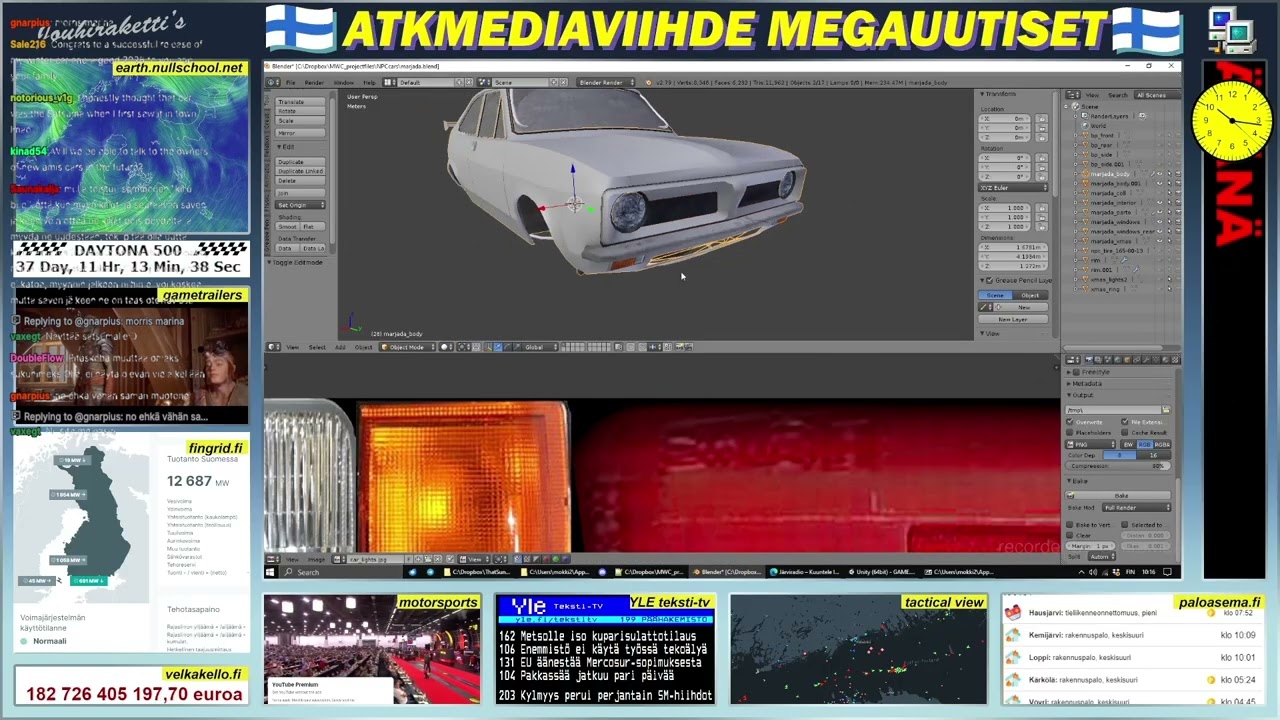Click the properties editor type icon
Image resolution: width=1280 pixels, height=720 pixels.
(1071, 360)
